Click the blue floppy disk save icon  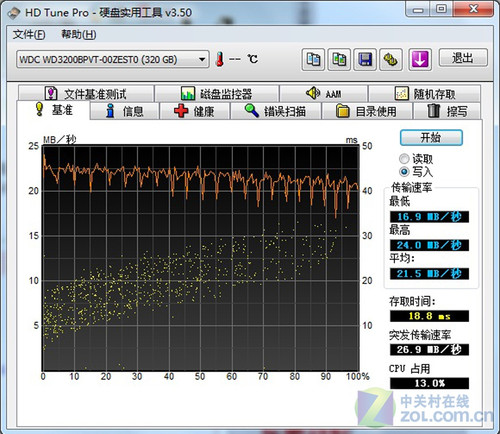click(x=365, y=60)
